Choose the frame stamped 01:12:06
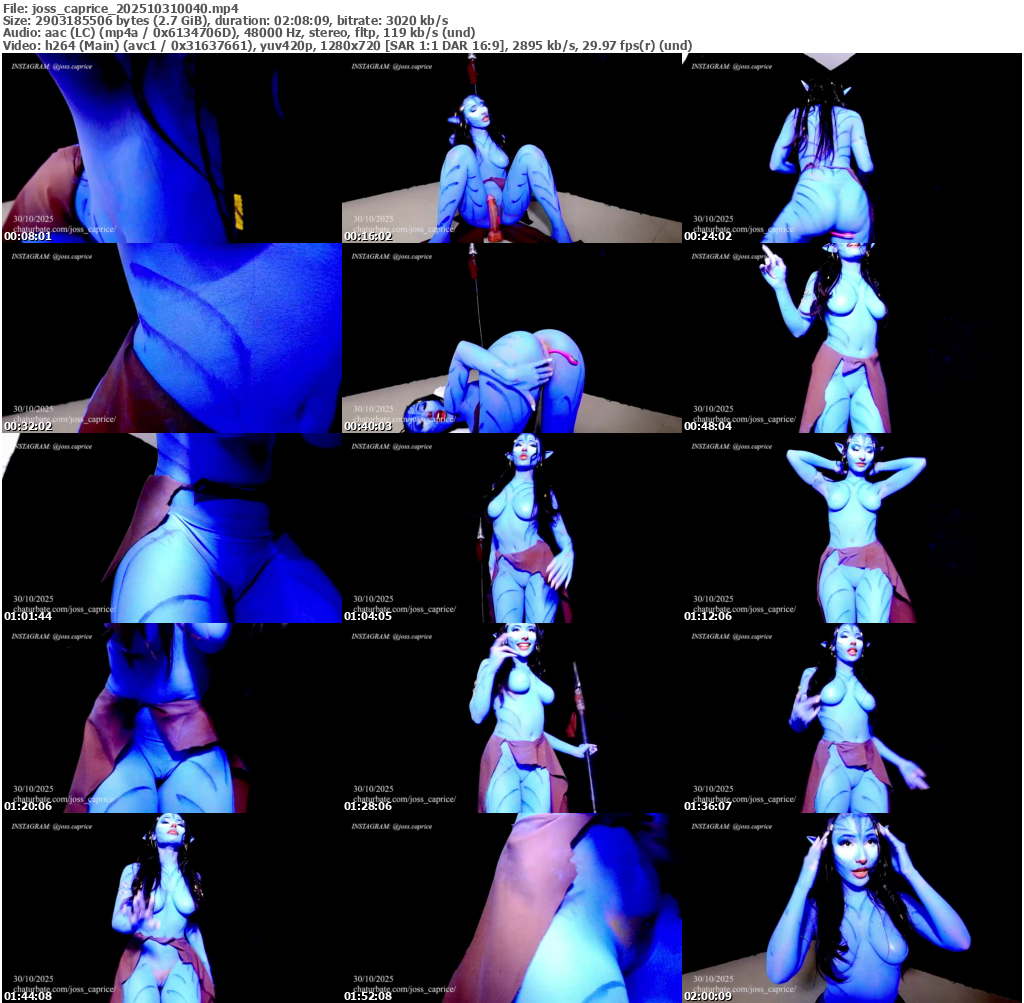Image resolution: width=1024 pixels, height=1003 pixels. coord(852,528)
